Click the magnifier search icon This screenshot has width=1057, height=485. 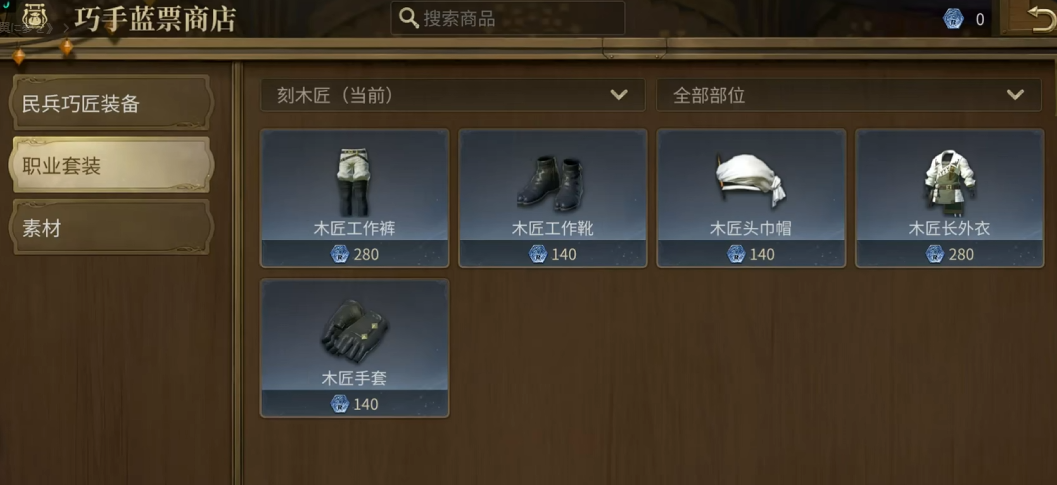point(409,18)
